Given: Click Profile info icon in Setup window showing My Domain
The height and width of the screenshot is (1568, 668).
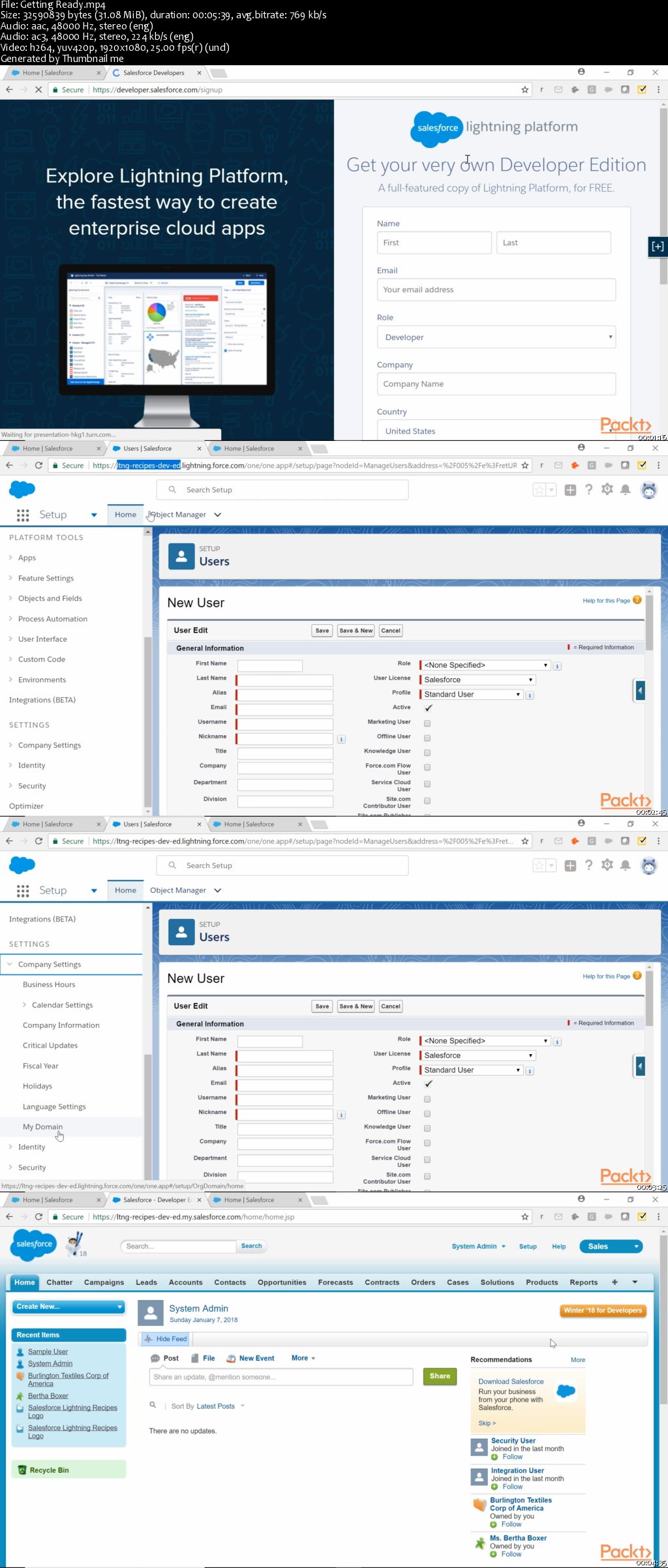Looking at the screenshot, I should tap(530, 1070).
